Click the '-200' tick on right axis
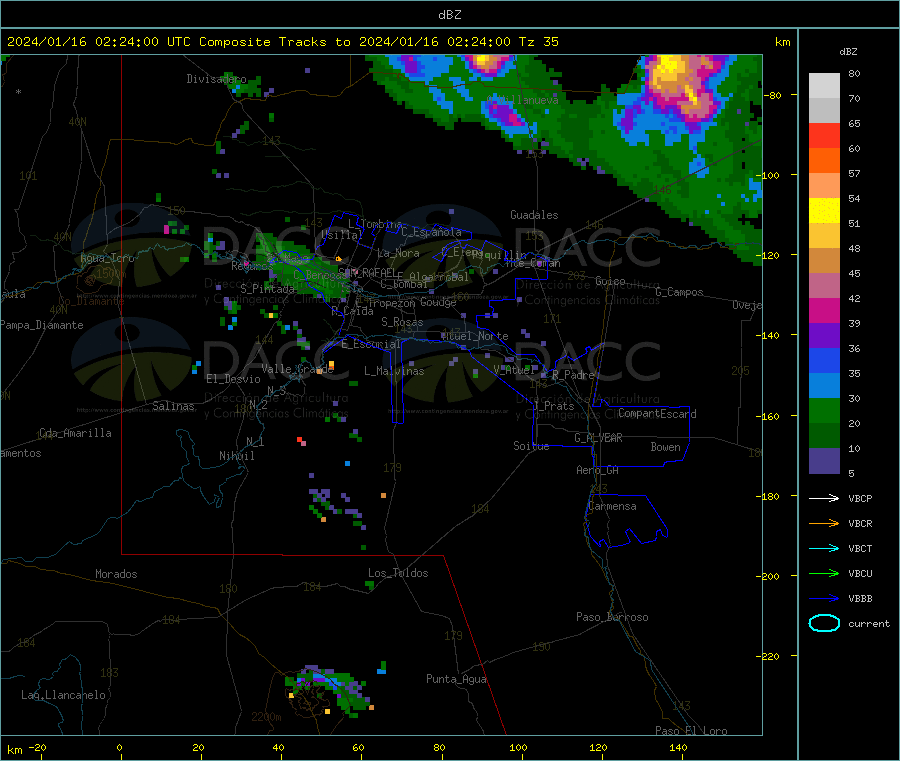 (x=769, y=576)
